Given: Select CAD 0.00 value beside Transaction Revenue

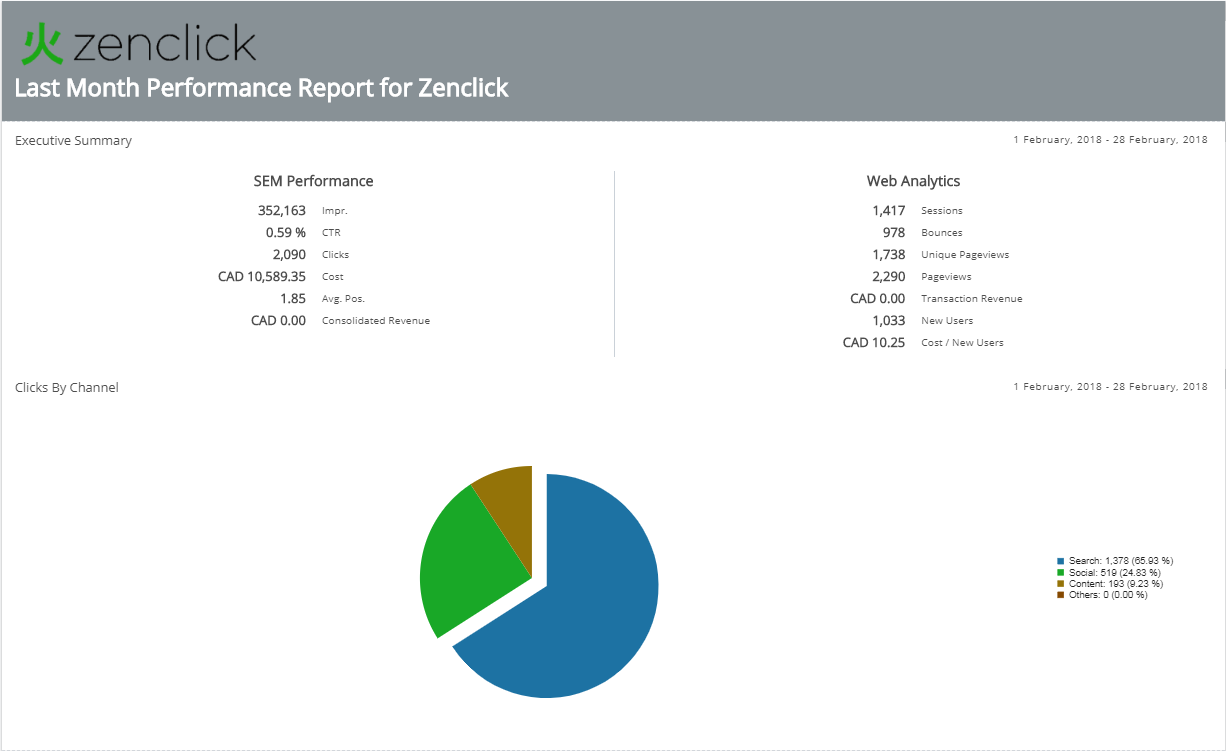Looking at the screenshot, I should [x=878, y=299].
